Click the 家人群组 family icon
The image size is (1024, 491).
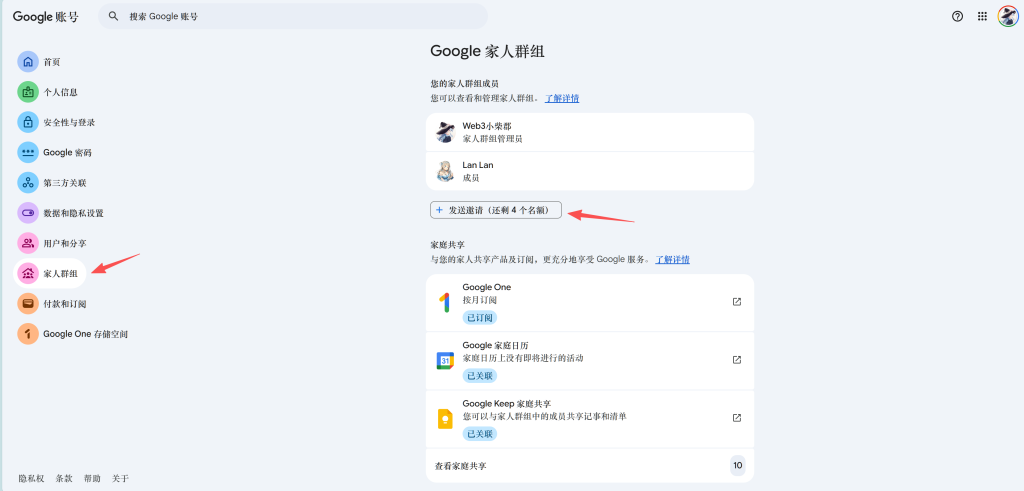click(x=28, y=274)
